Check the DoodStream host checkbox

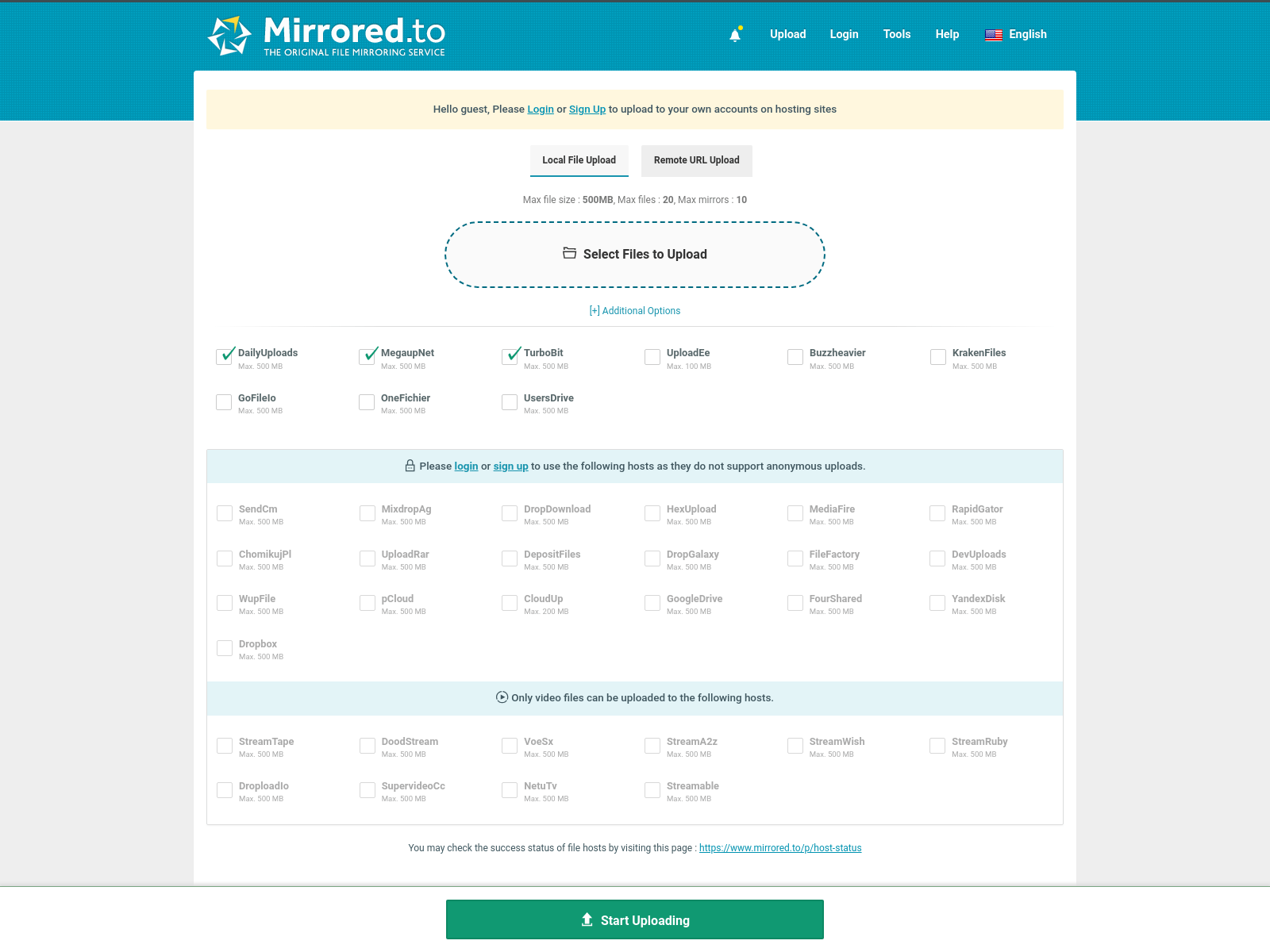368,746
